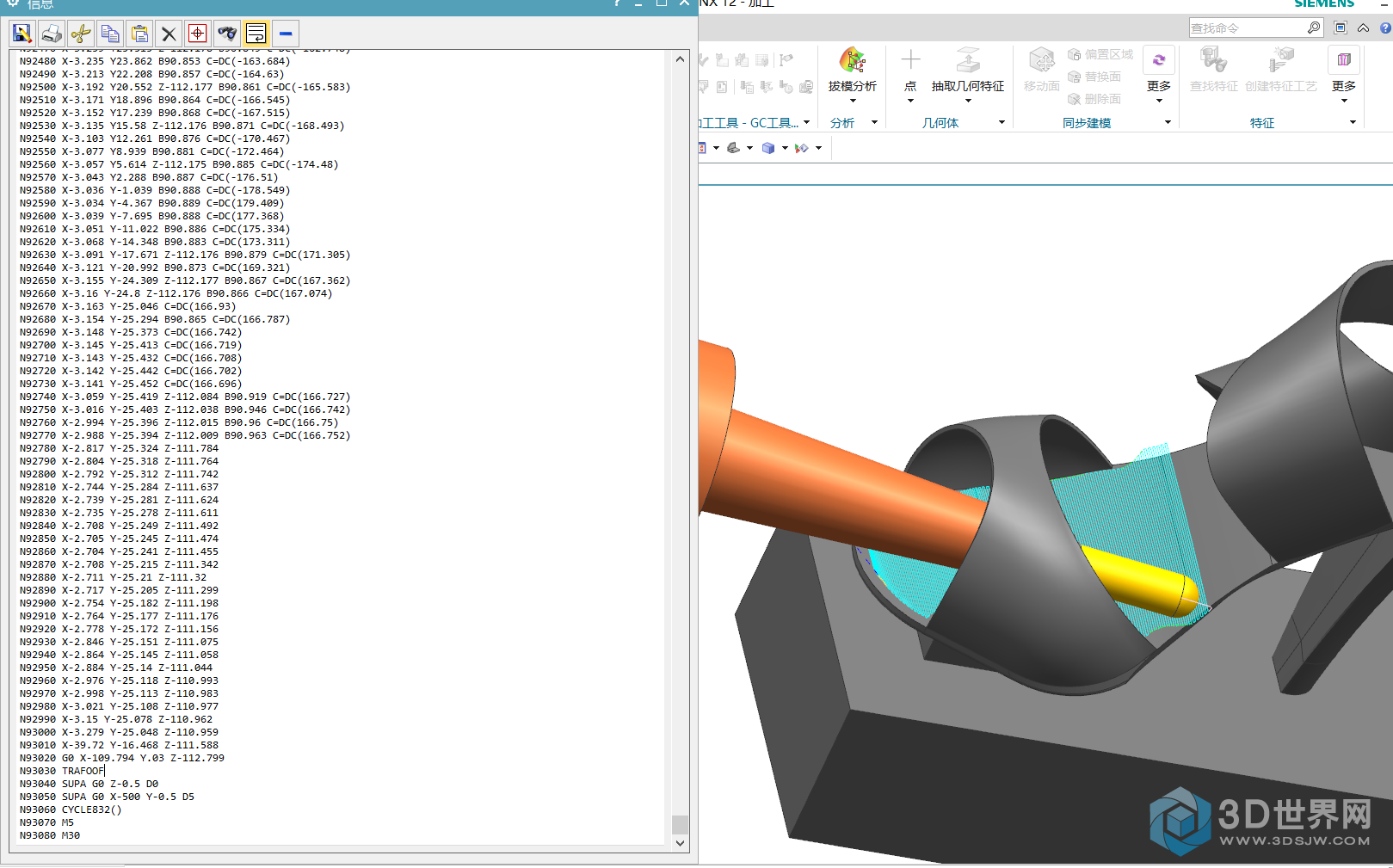Click the Replace Face command
1393x868 pixels.
[1094, 77]
